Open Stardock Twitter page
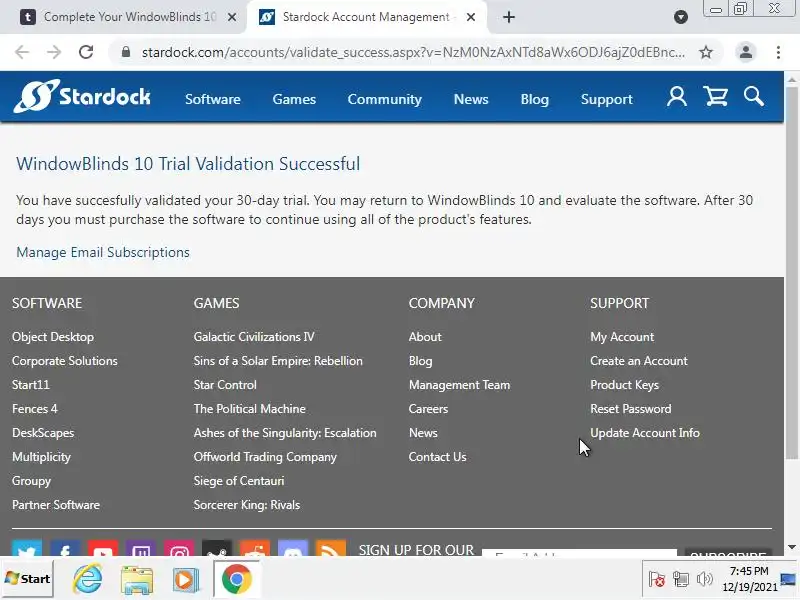The height and width of the screenshot is (600, 800). [27, 548]
